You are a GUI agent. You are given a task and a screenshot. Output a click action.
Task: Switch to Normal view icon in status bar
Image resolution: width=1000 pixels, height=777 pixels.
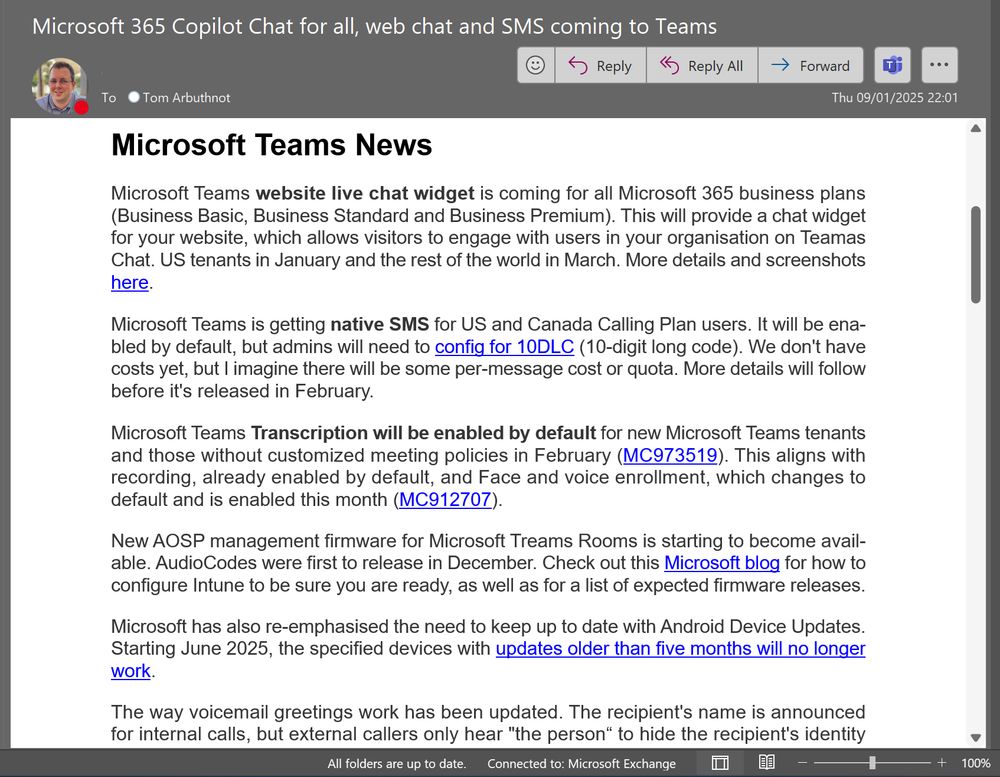tap(720, 763)
